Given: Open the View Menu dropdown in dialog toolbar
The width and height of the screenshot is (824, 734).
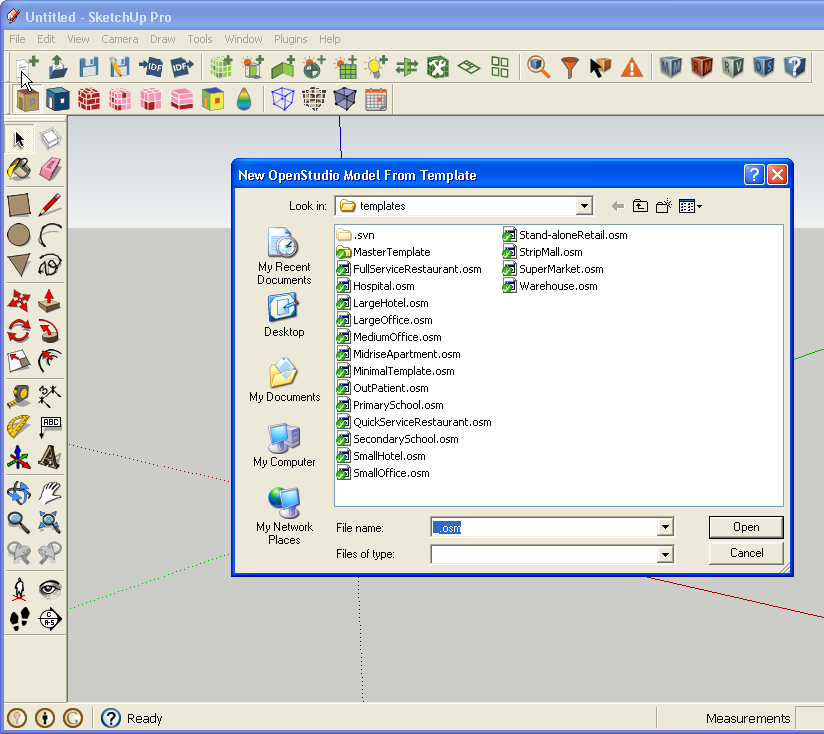Looking at the screenshot, I should pos(691,206).
